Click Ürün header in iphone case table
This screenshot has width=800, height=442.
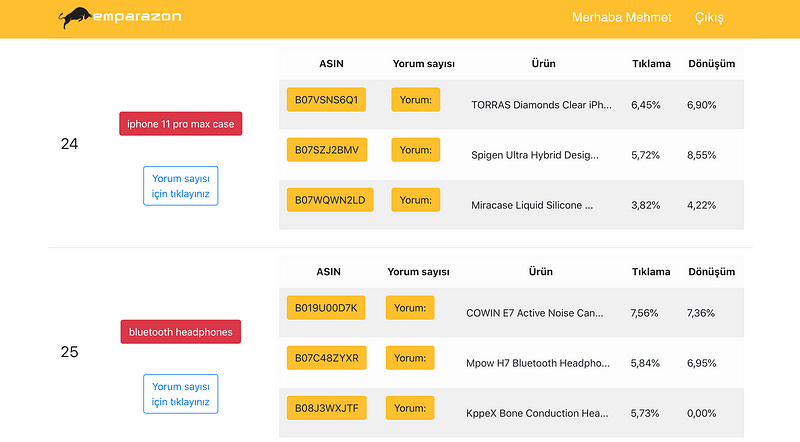(543, 63)
